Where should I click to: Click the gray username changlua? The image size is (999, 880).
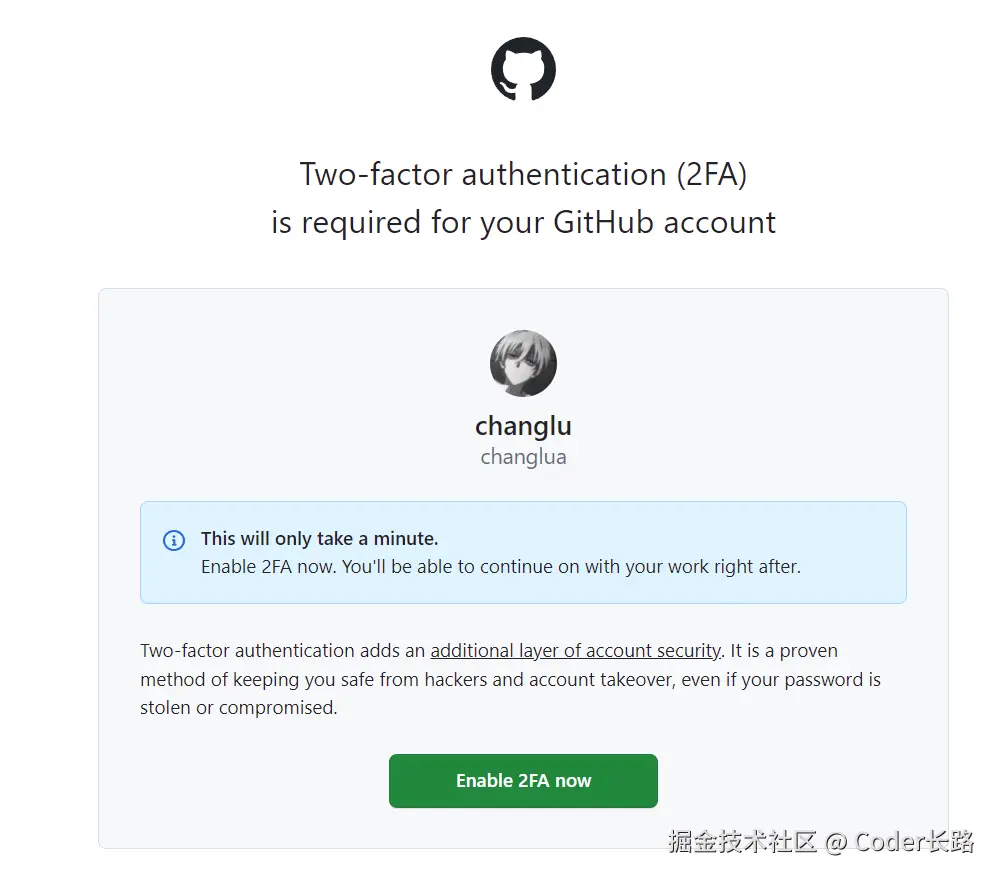[523, 457]
